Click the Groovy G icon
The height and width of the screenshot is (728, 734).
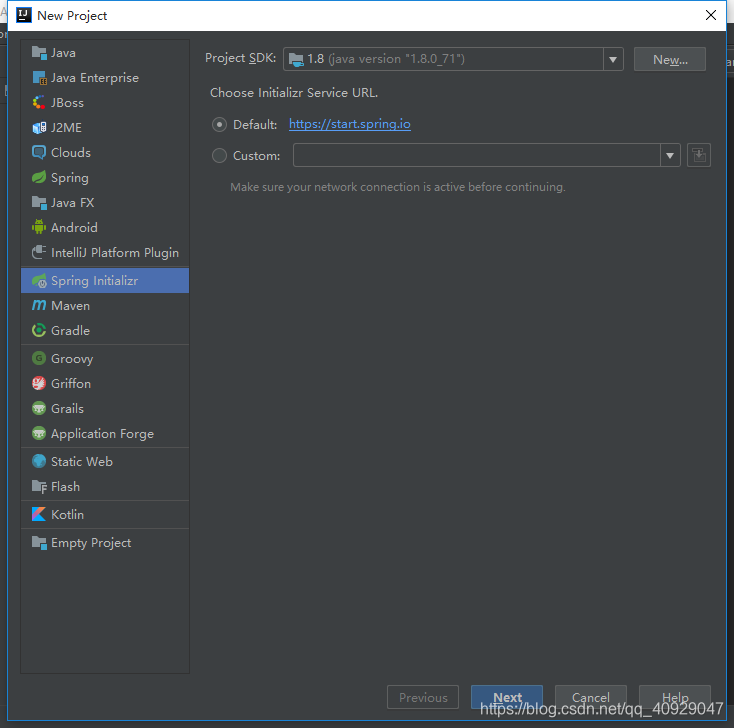click(x=39, y=359)
